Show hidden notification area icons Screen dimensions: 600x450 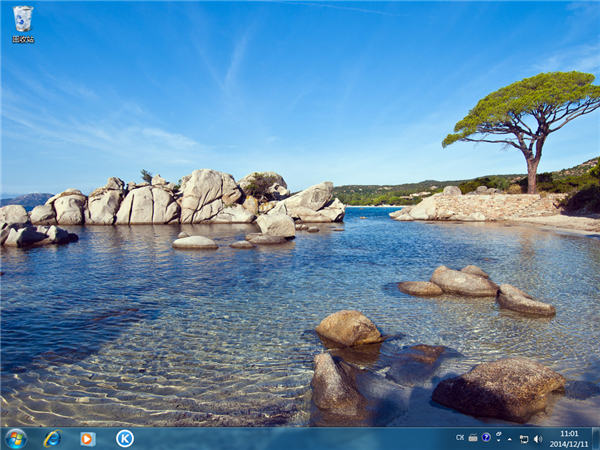pos(509,438)
